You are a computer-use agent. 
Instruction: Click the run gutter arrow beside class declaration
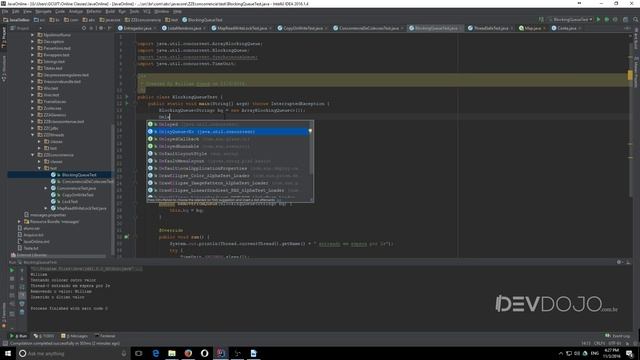click(x=127, y=97)
